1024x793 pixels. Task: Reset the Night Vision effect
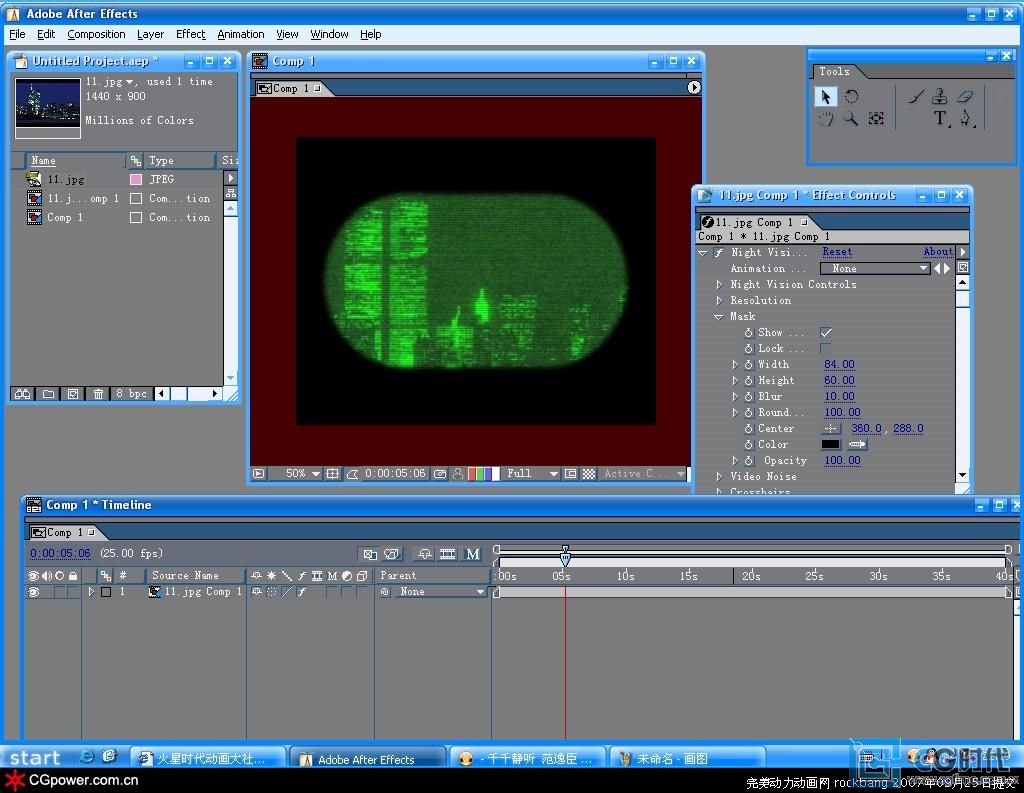(837, 252)
